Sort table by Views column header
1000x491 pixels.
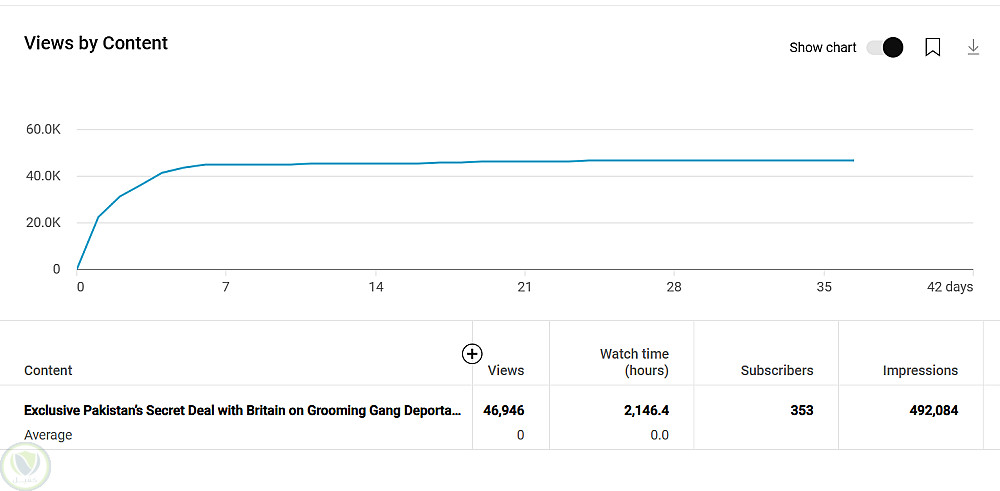[x=505, y=370]
